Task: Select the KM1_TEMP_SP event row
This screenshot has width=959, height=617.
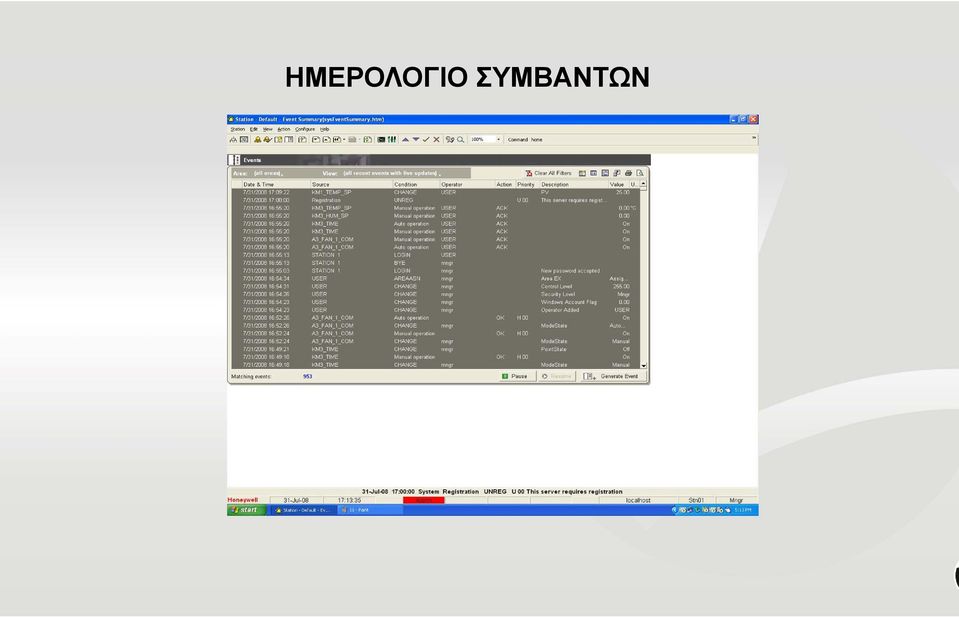Action: 435,192
